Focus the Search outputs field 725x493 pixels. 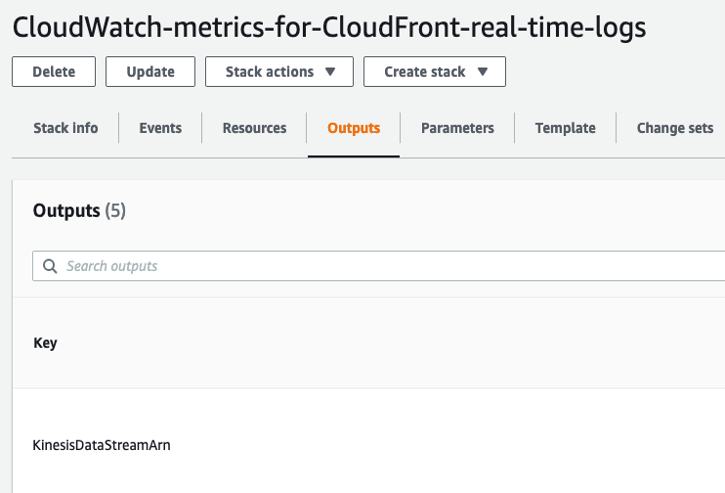(379, 266)
